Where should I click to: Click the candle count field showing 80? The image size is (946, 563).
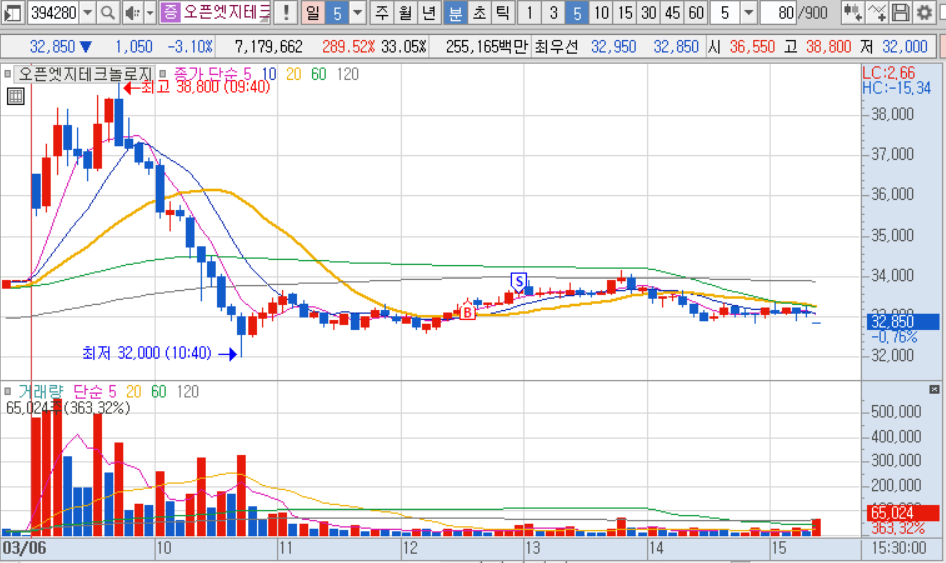pyautogui.click(x=779, y=12)
